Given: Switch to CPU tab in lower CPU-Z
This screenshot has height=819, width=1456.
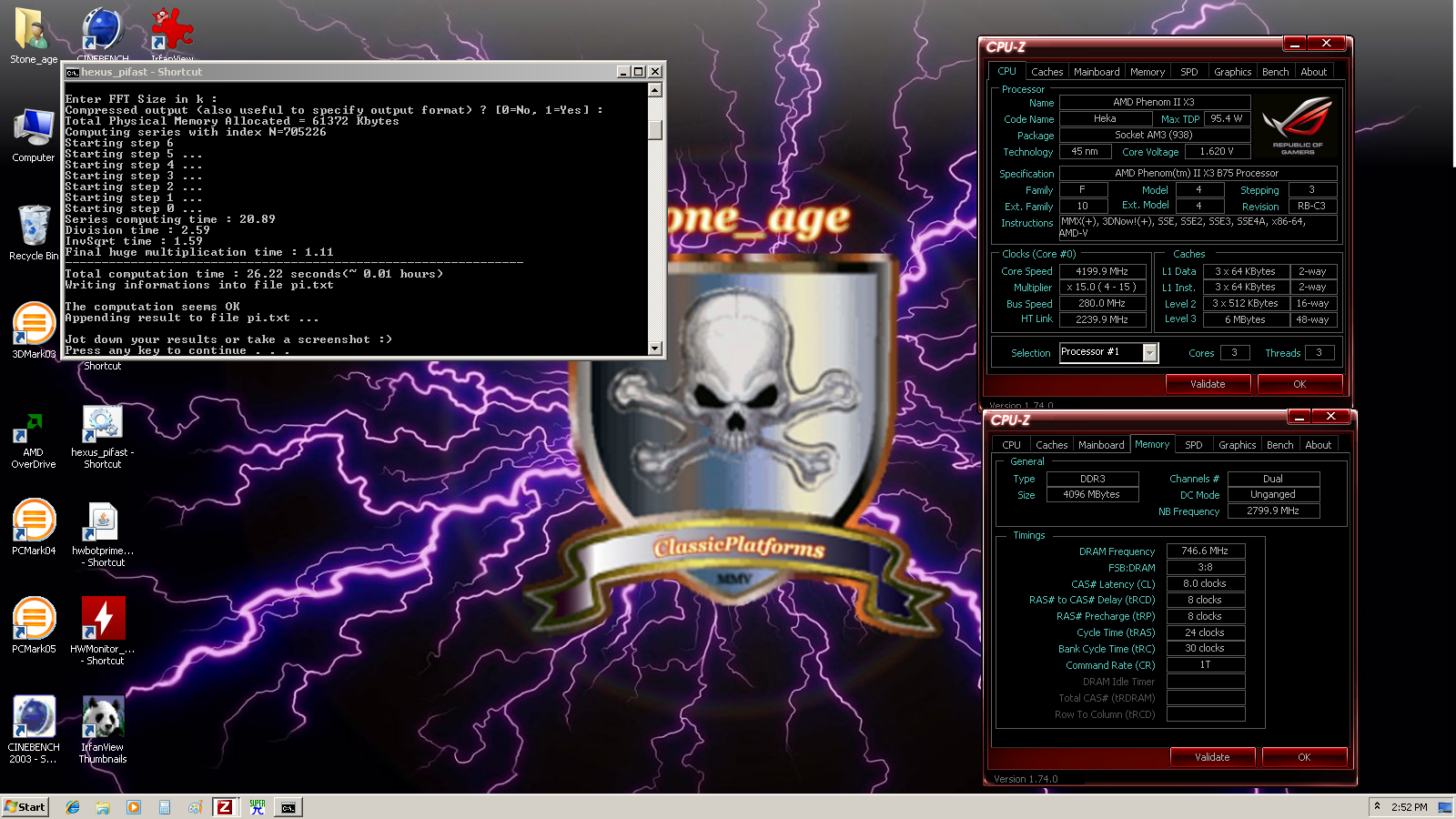Looking at the screenshot, I should click(1011, 445).
